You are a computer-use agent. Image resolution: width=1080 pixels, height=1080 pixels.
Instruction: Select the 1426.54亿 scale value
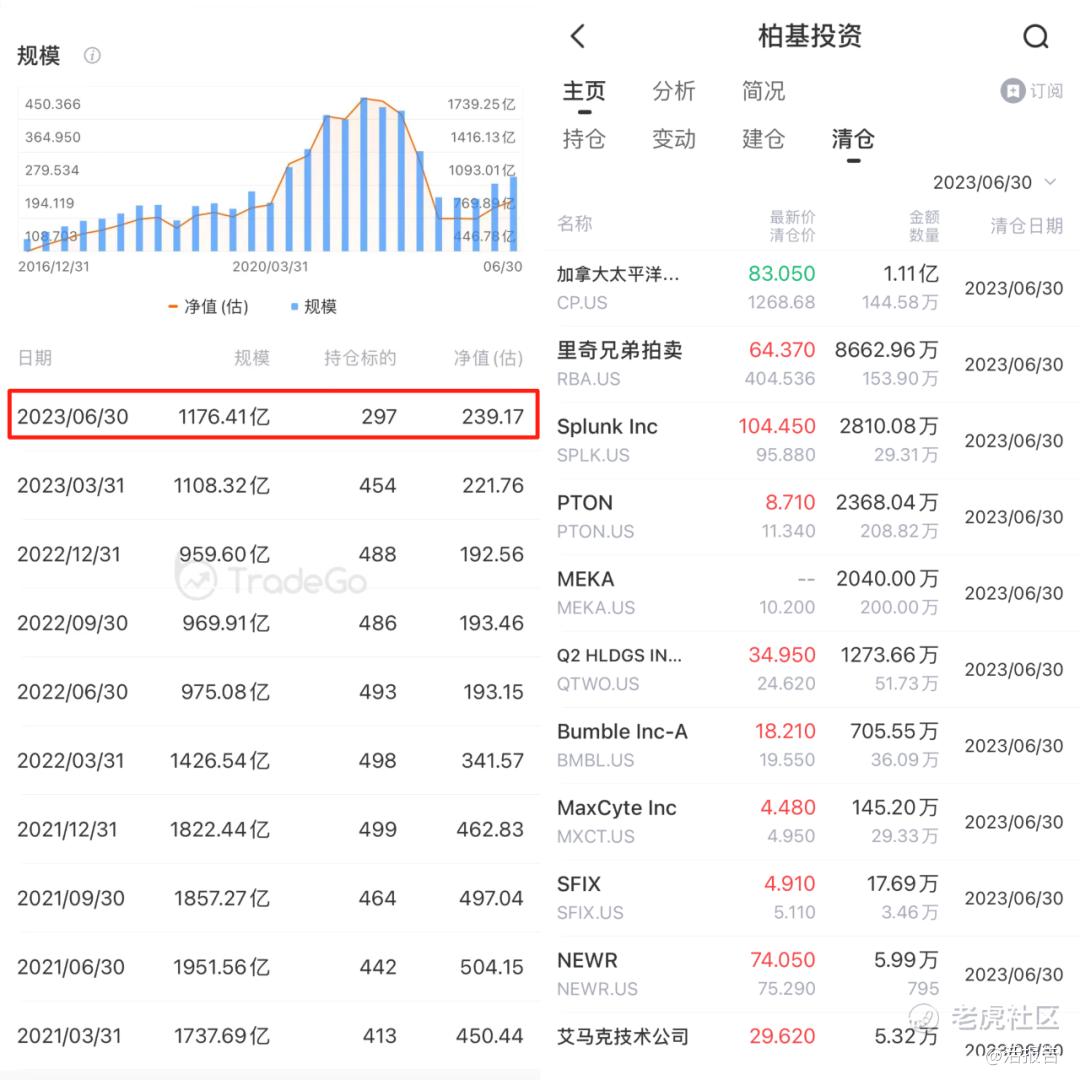[220, 760]
